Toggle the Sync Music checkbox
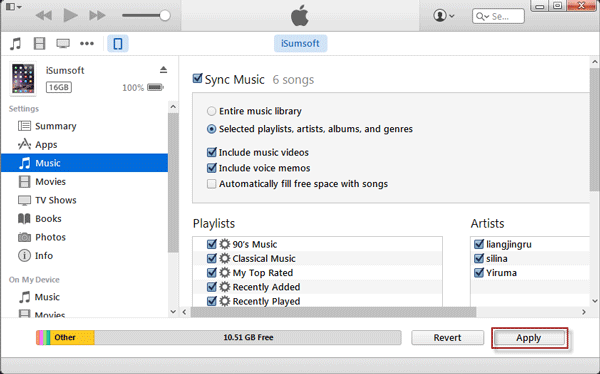600x374 pixels. coord(197,78)
